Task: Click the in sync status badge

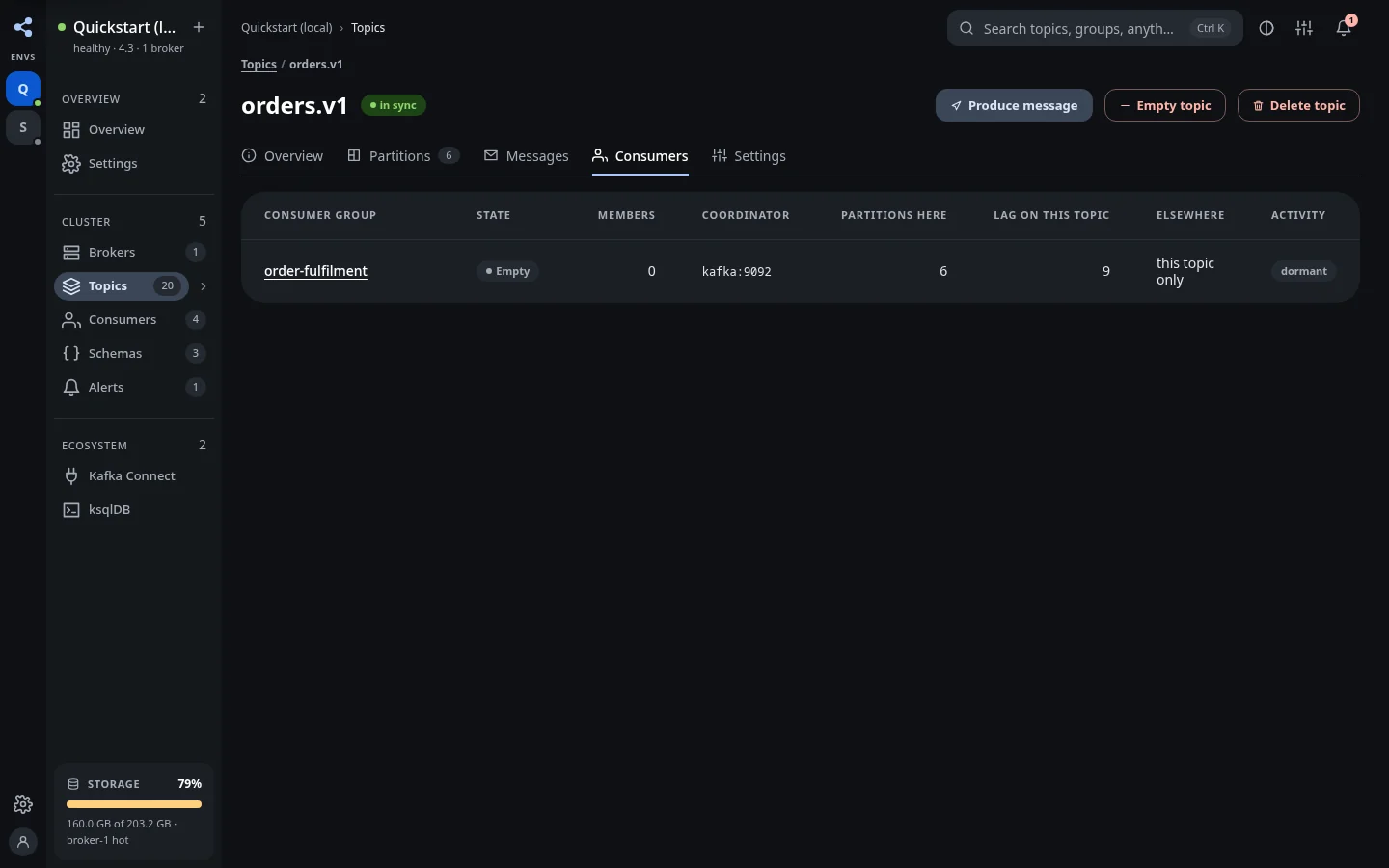Action: click(394, 105)
